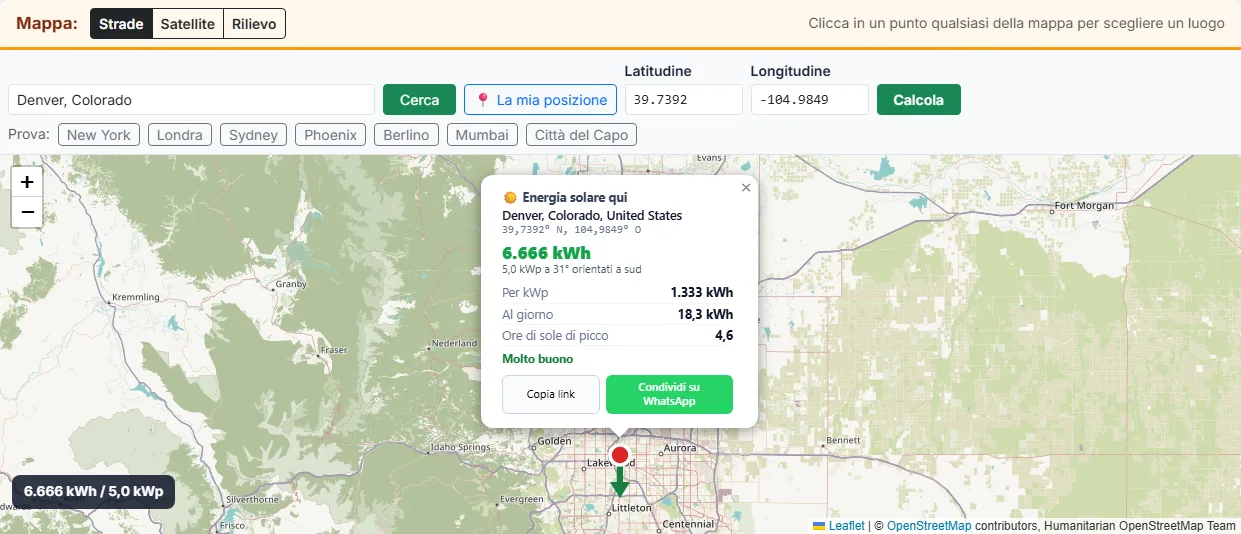
Task: Try the Città del Capo preset
Action: [582, 135]
